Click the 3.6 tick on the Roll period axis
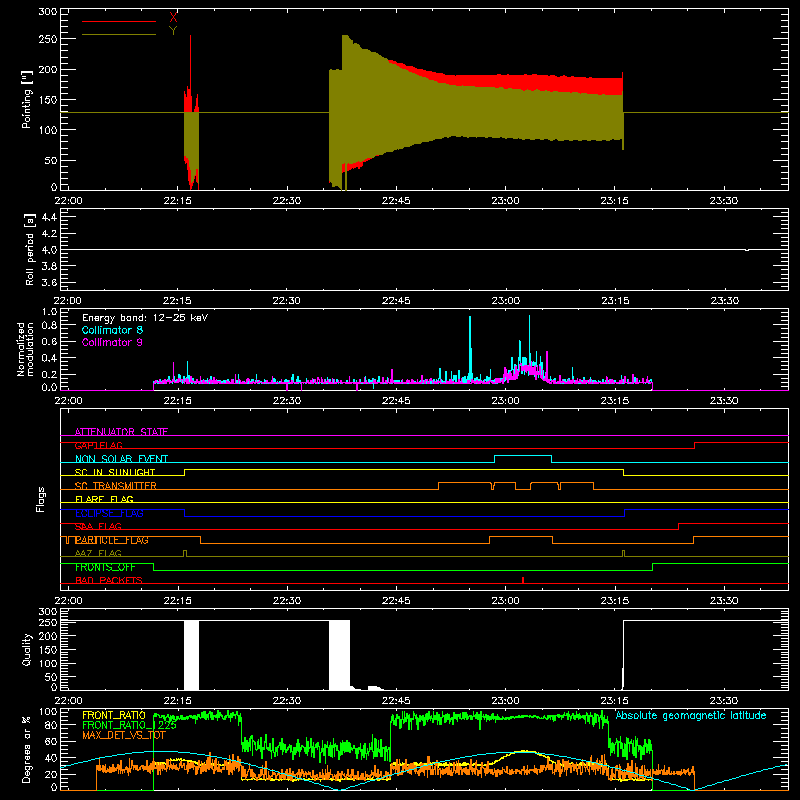The image size is (800, 800). 49,282
